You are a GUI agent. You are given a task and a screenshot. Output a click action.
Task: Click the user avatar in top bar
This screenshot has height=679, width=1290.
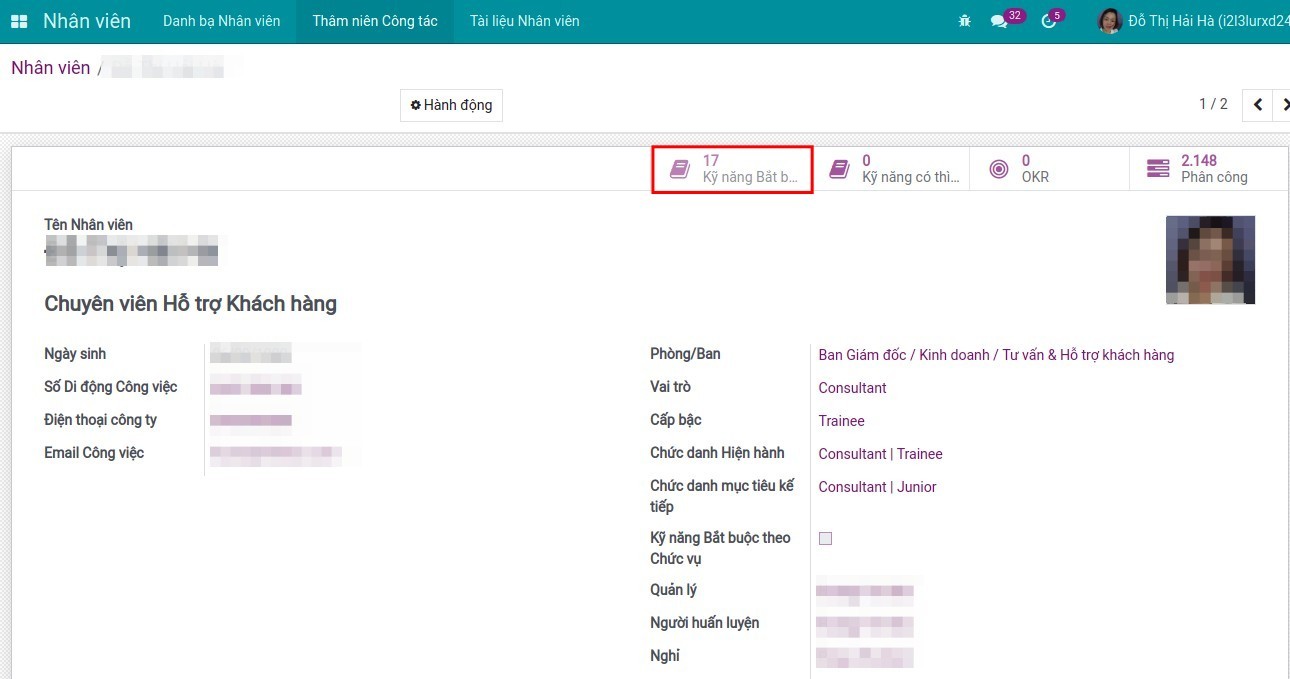coord(1109,21)
